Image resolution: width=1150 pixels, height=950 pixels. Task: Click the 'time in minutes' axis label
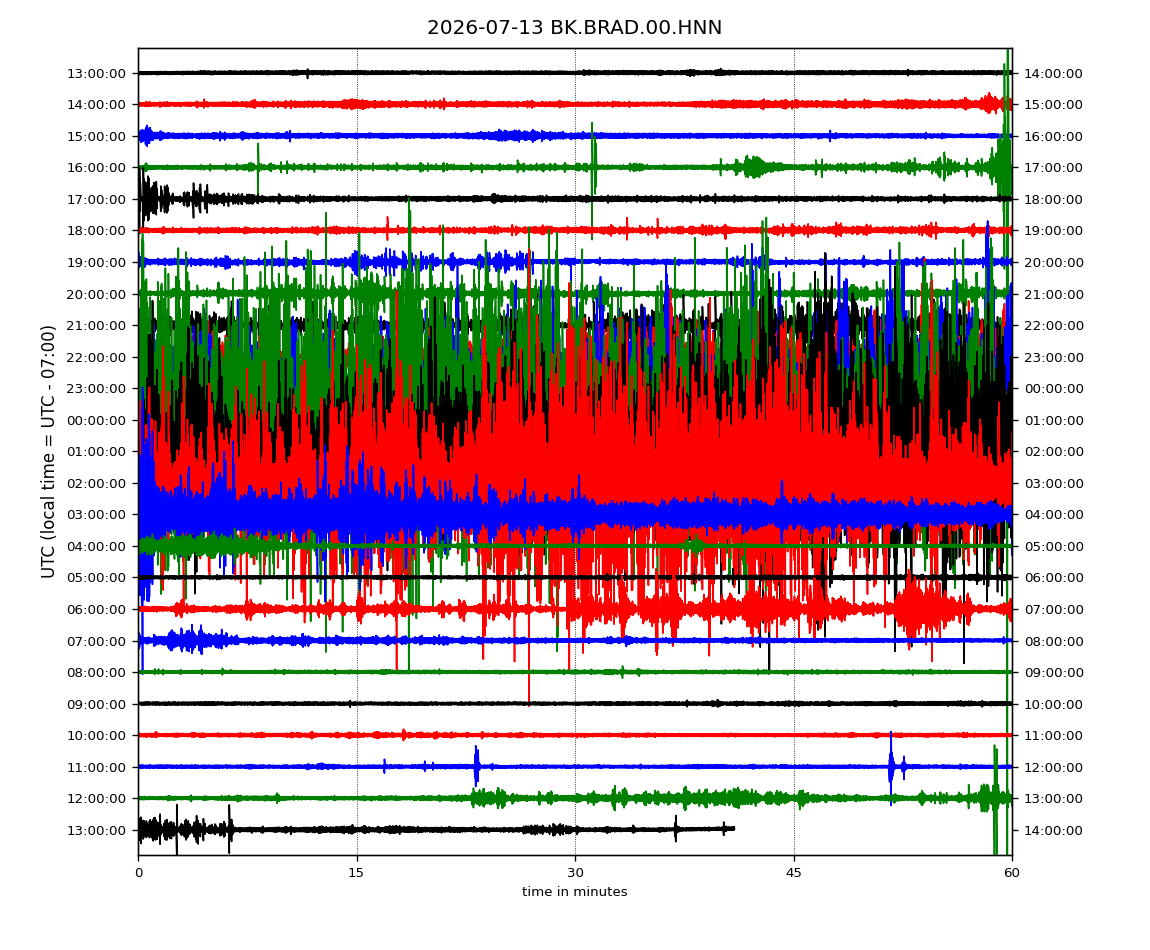point(574,892)
